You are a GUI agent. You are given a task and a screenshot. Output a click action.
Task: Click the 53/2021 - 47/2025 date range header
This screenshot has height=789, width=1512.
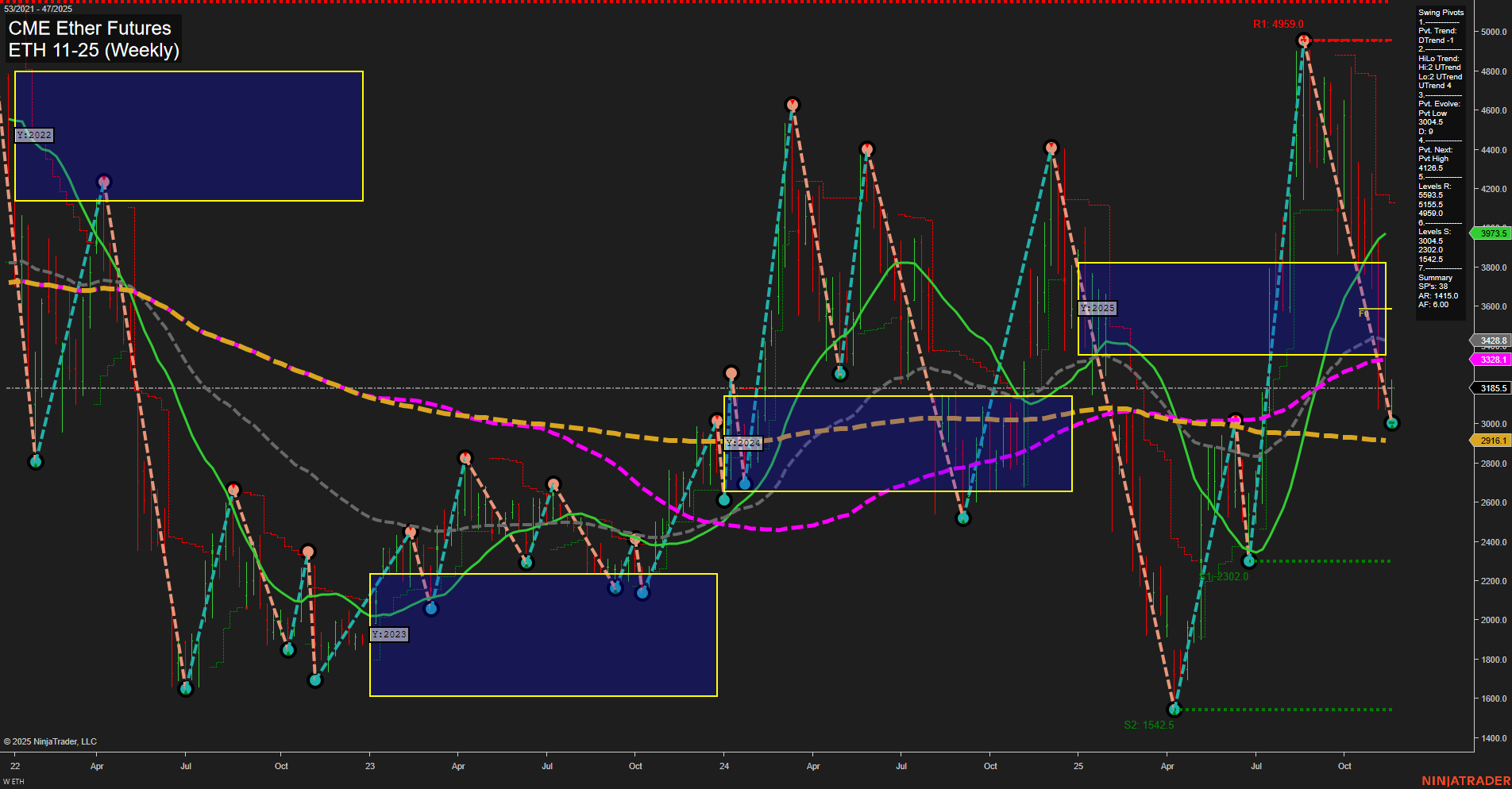click(x=38, y=10)
